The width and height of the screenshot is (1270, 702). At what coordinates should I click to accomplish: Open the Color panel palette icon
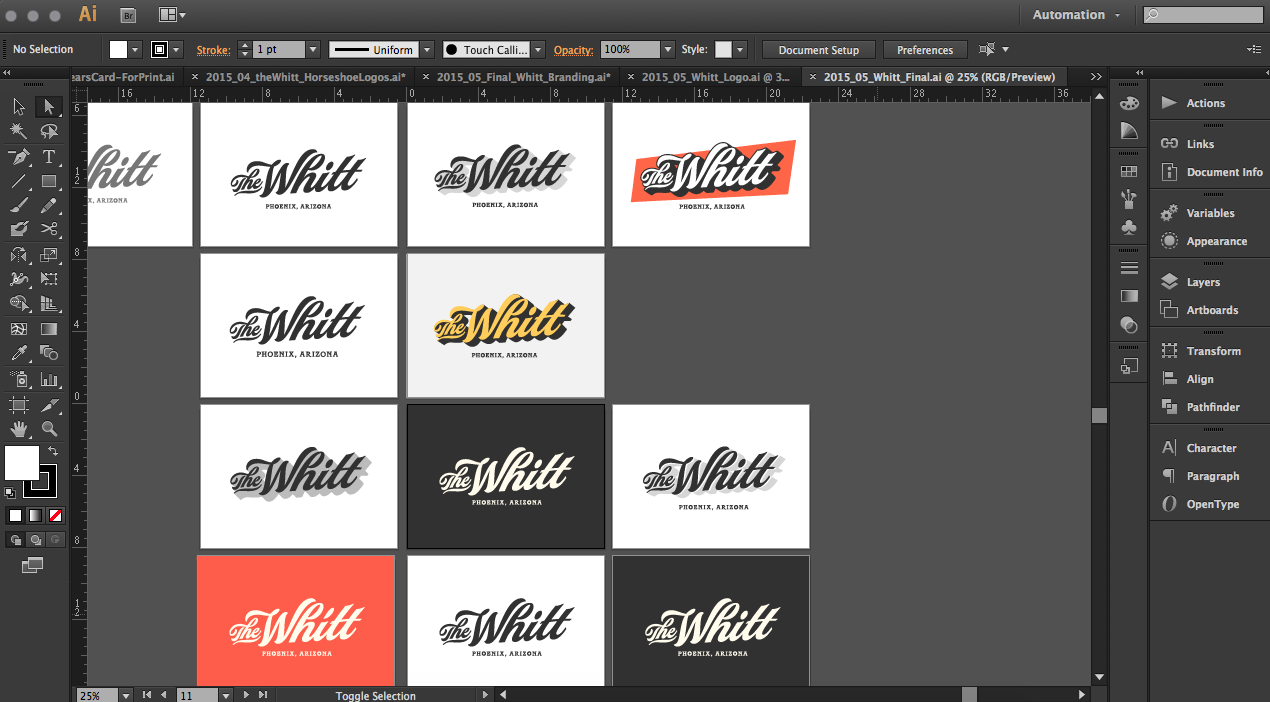pyautogui.click(x=1129, y=103)
